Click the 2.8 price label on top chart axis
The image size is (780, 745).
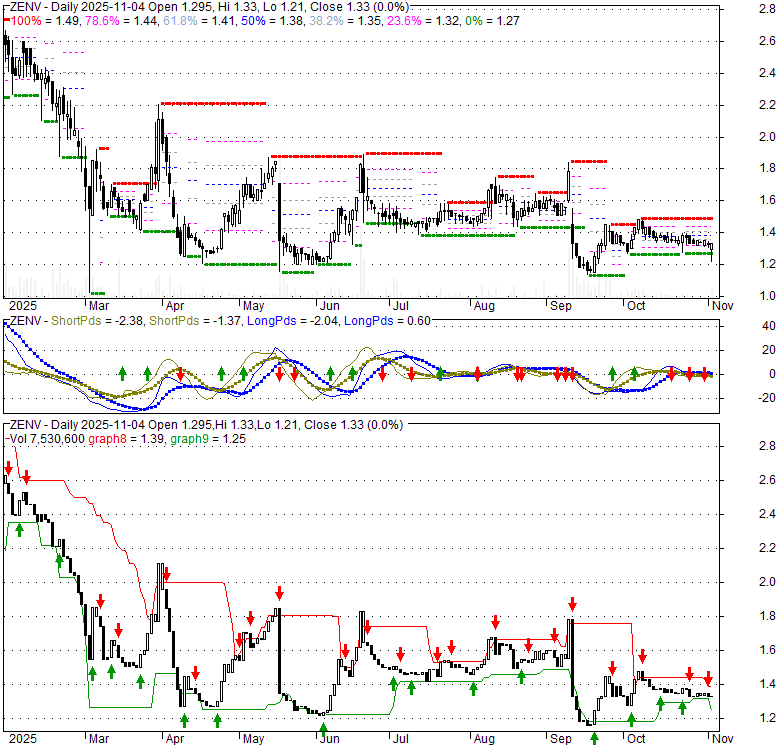(767, 8)
